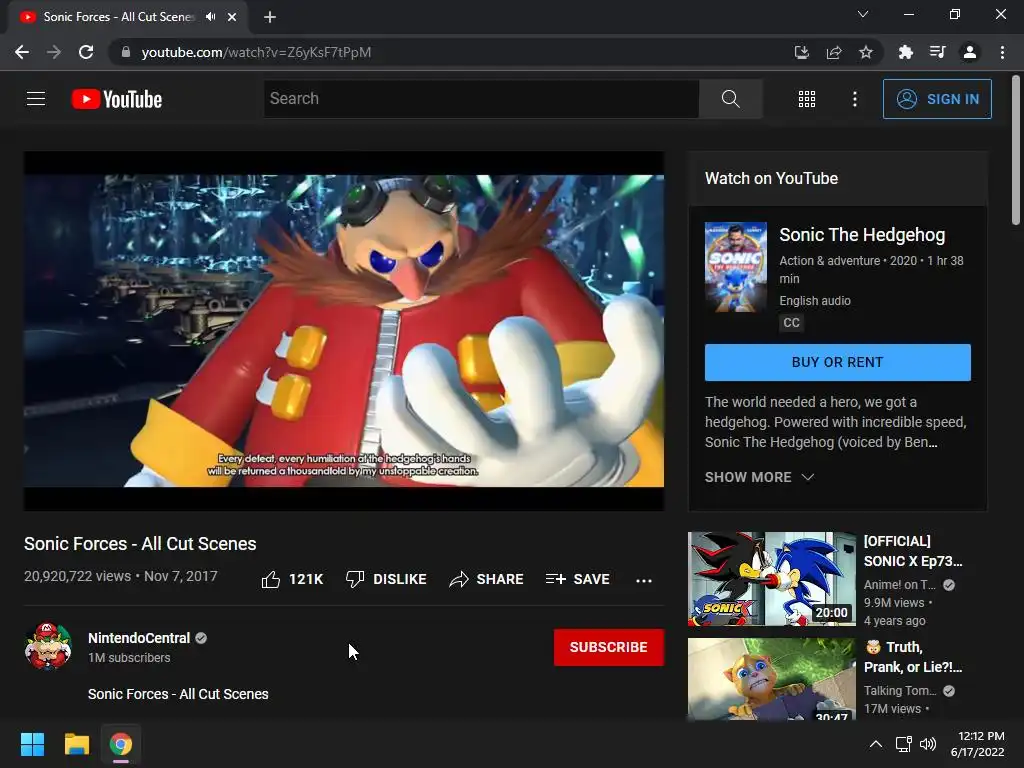The image size is (1024, 768).
Task: Open Chrome three-dot customize menu
Action: 1002,52
